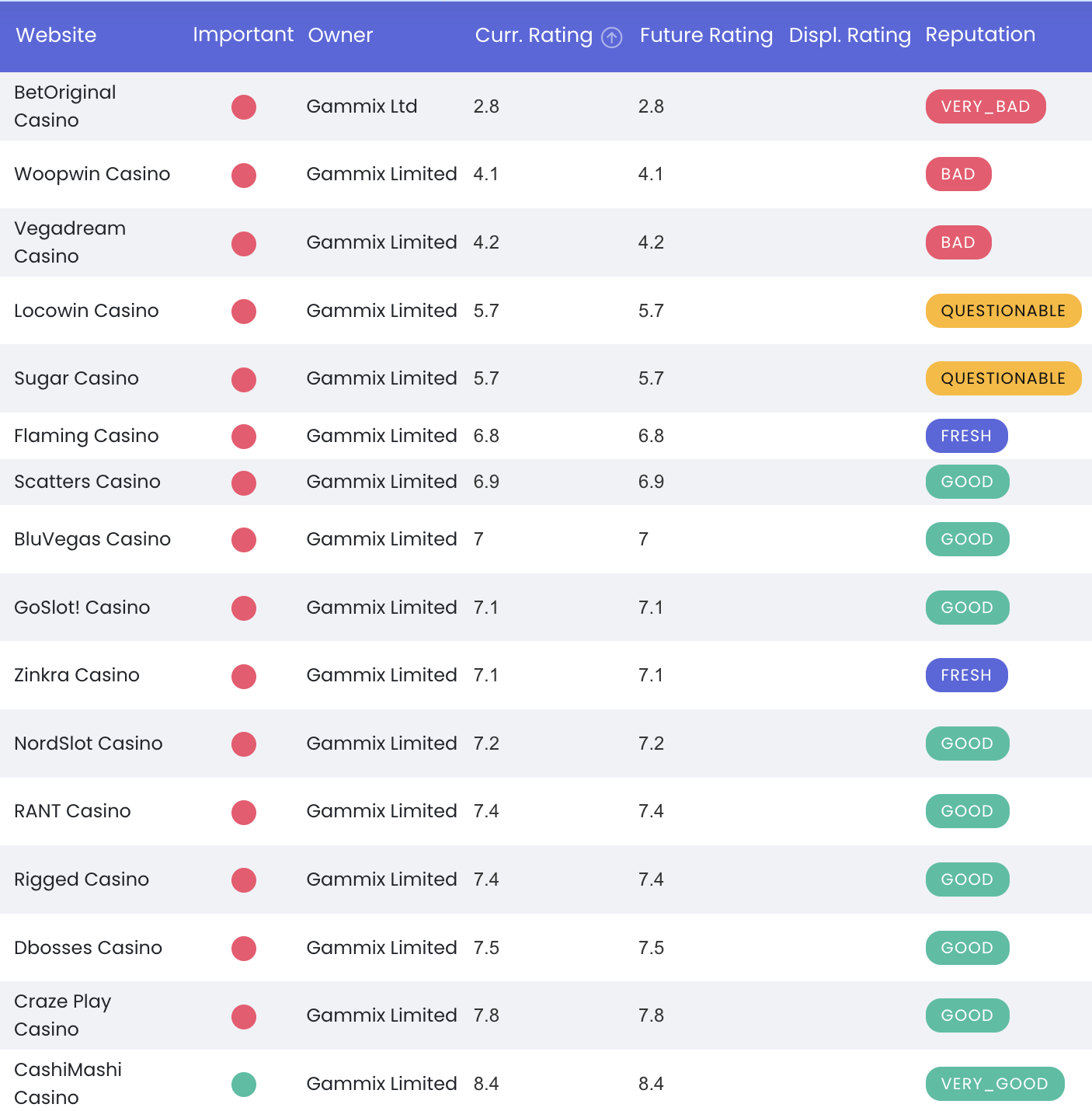The height and width of the screenshot is (1111, 1092).
Task: Click the red importance dot for Woopwin Casino
Action: (x=244, y=175)
